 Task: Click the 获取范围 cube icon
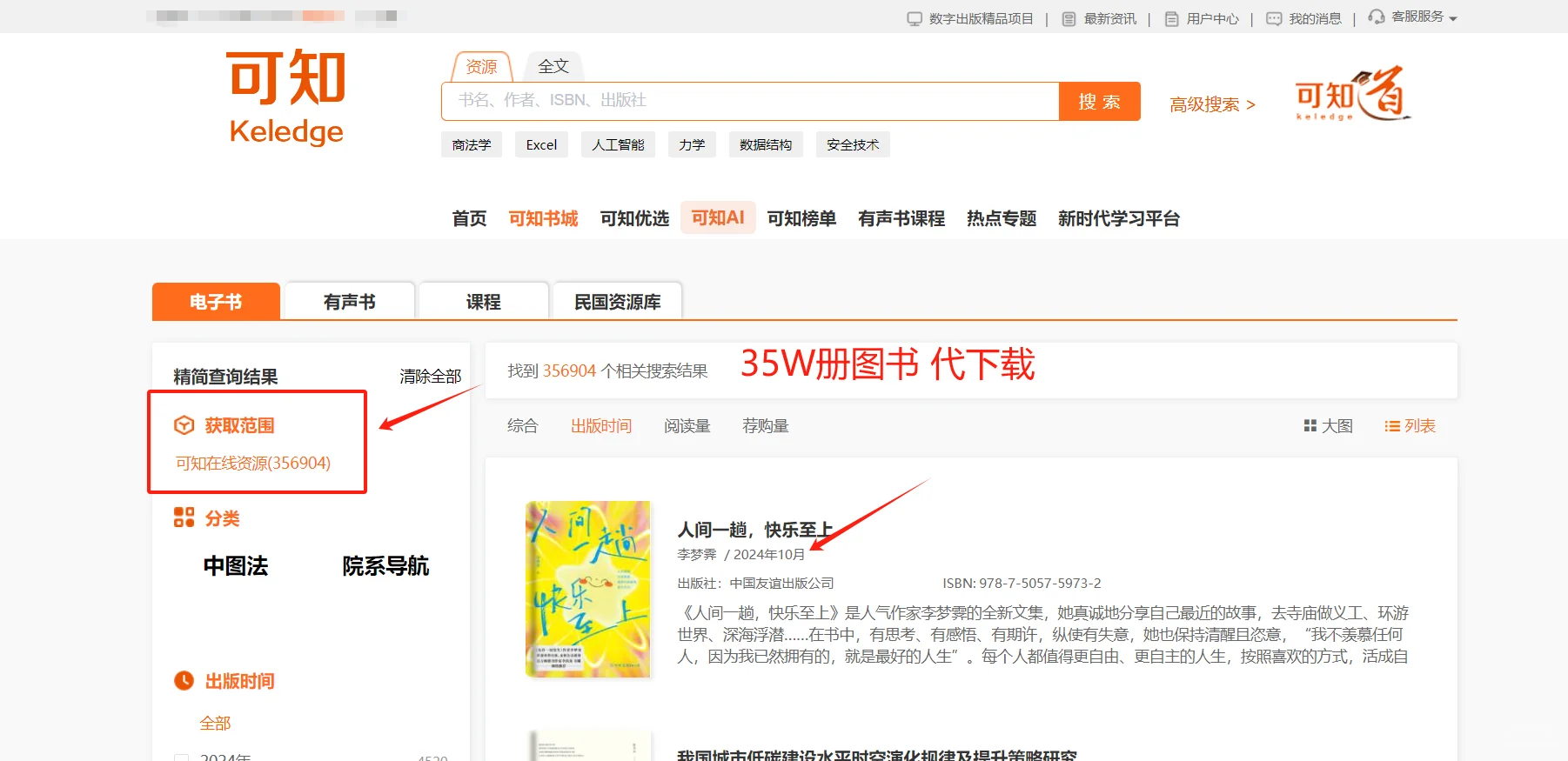pyautogui.click(x=184, y=425)
